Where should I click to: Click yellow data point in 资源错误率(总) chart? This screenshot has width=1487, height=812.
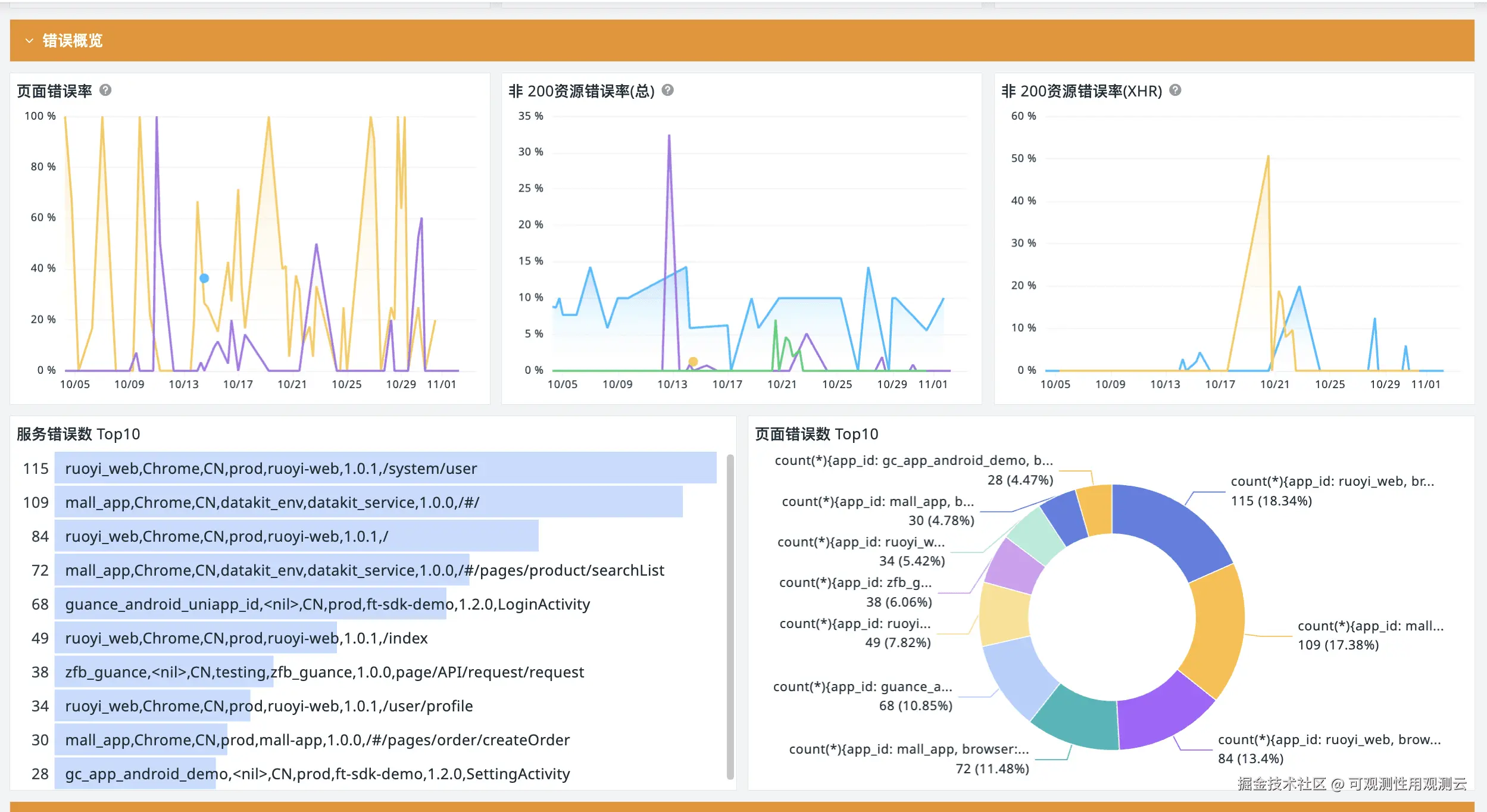pyautogui.click(x=693, y=361)
